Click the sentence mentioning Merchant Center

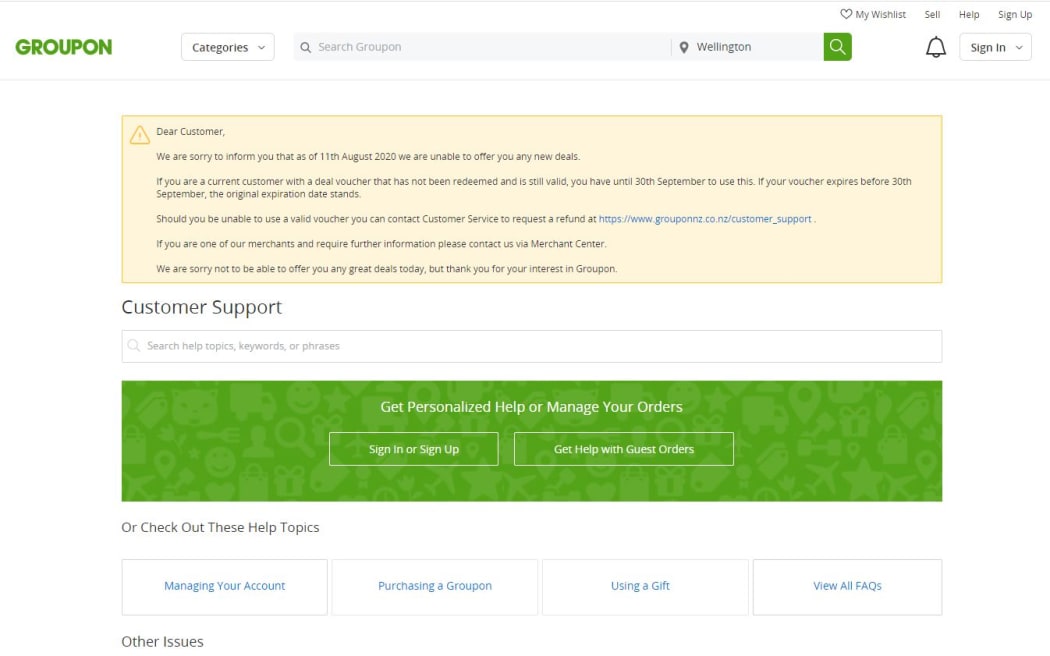[381, 244]
